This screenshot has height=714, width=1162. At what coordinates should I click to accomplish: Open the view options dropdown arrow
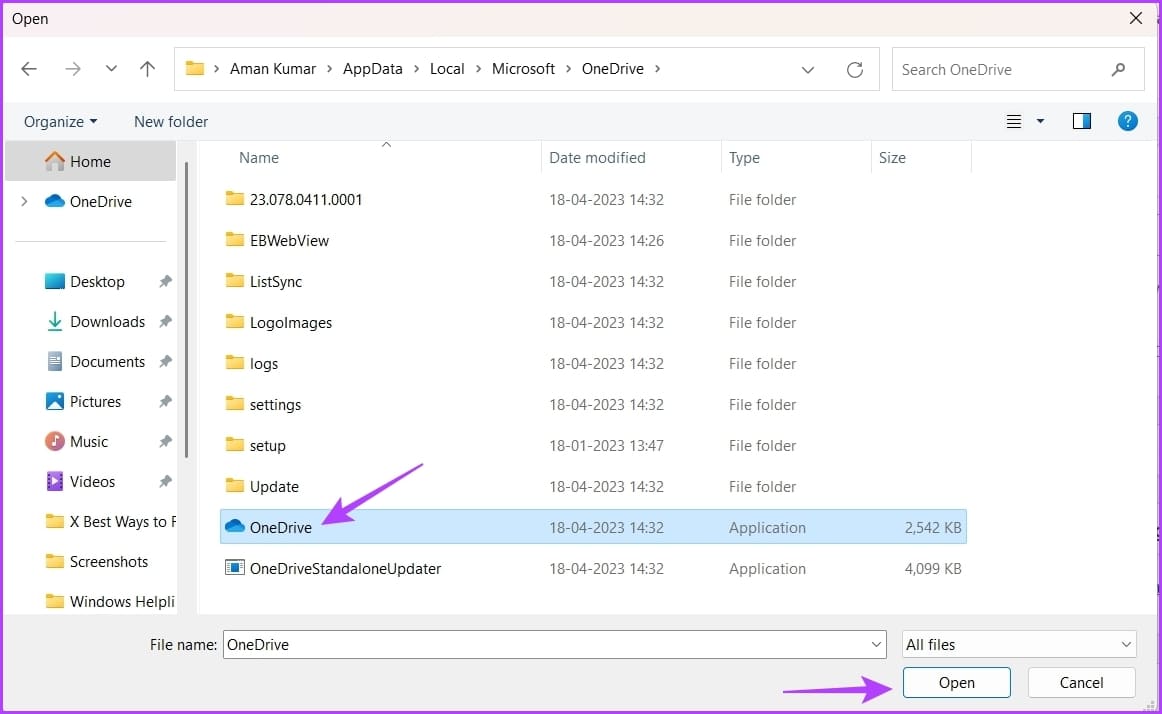click(x=1040, y=121)
